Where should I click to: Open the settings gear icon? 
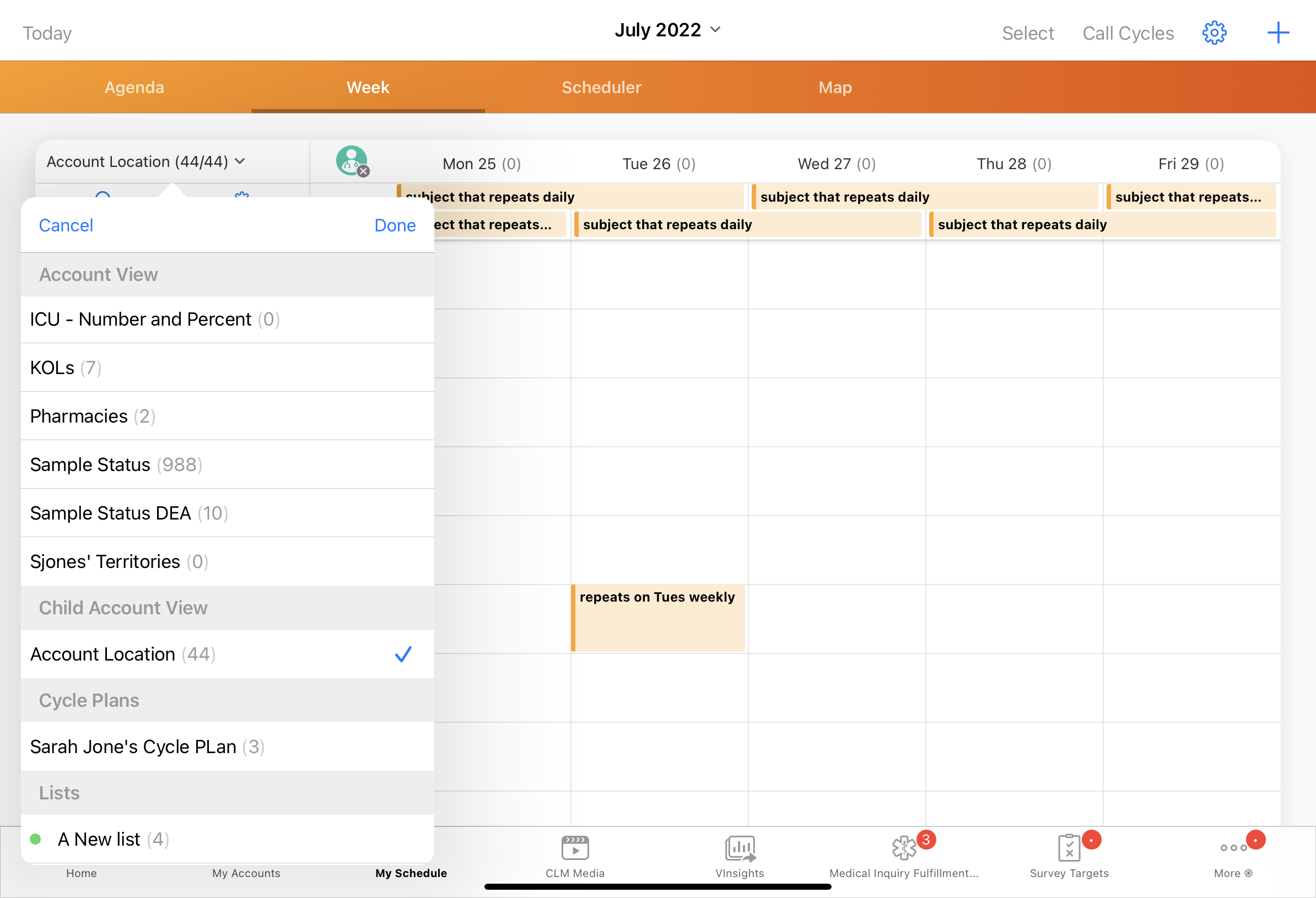1214,33
